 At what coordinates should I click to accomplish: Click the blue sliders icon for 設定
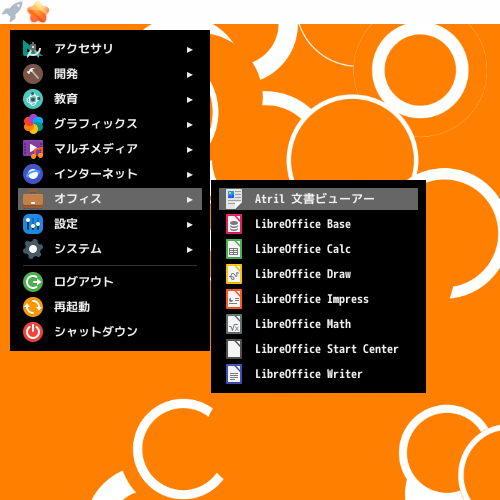(33, 224)
